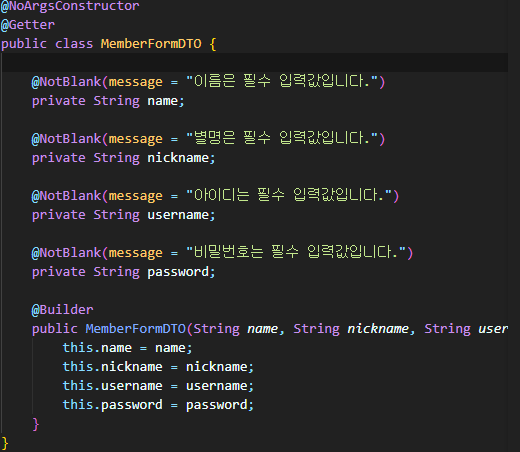The width and height of the screenshot is (520, 452).
Task: Click the yellow closing brace of class
Action: pyautogui.click(x=5, y=443)
